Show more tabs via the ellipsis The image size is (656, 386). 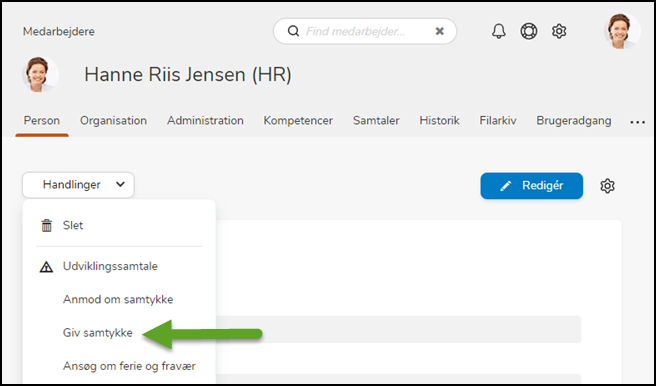click(x=637, y=122)
